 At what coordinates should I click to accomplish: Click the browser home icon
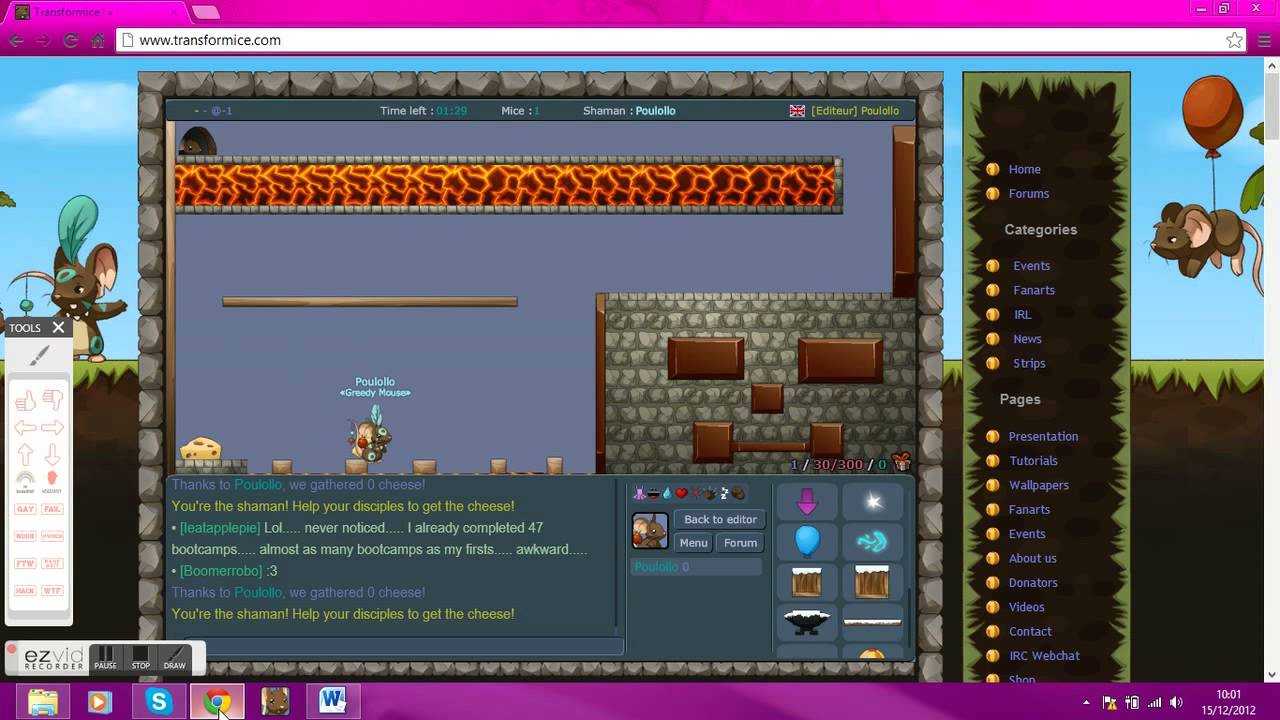click(x=98, y=41)
